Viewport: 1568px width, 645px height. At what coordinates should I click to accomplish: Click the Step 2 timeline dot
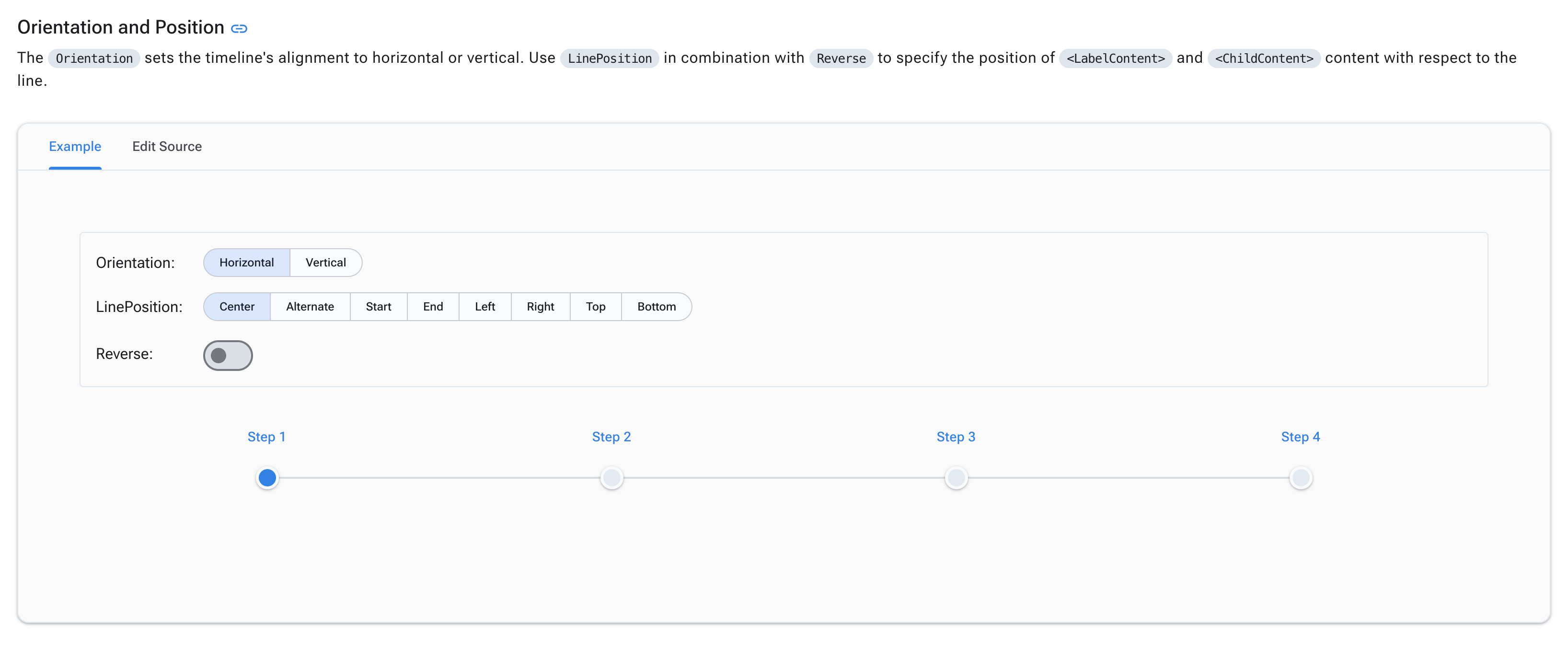click(612, 478)
